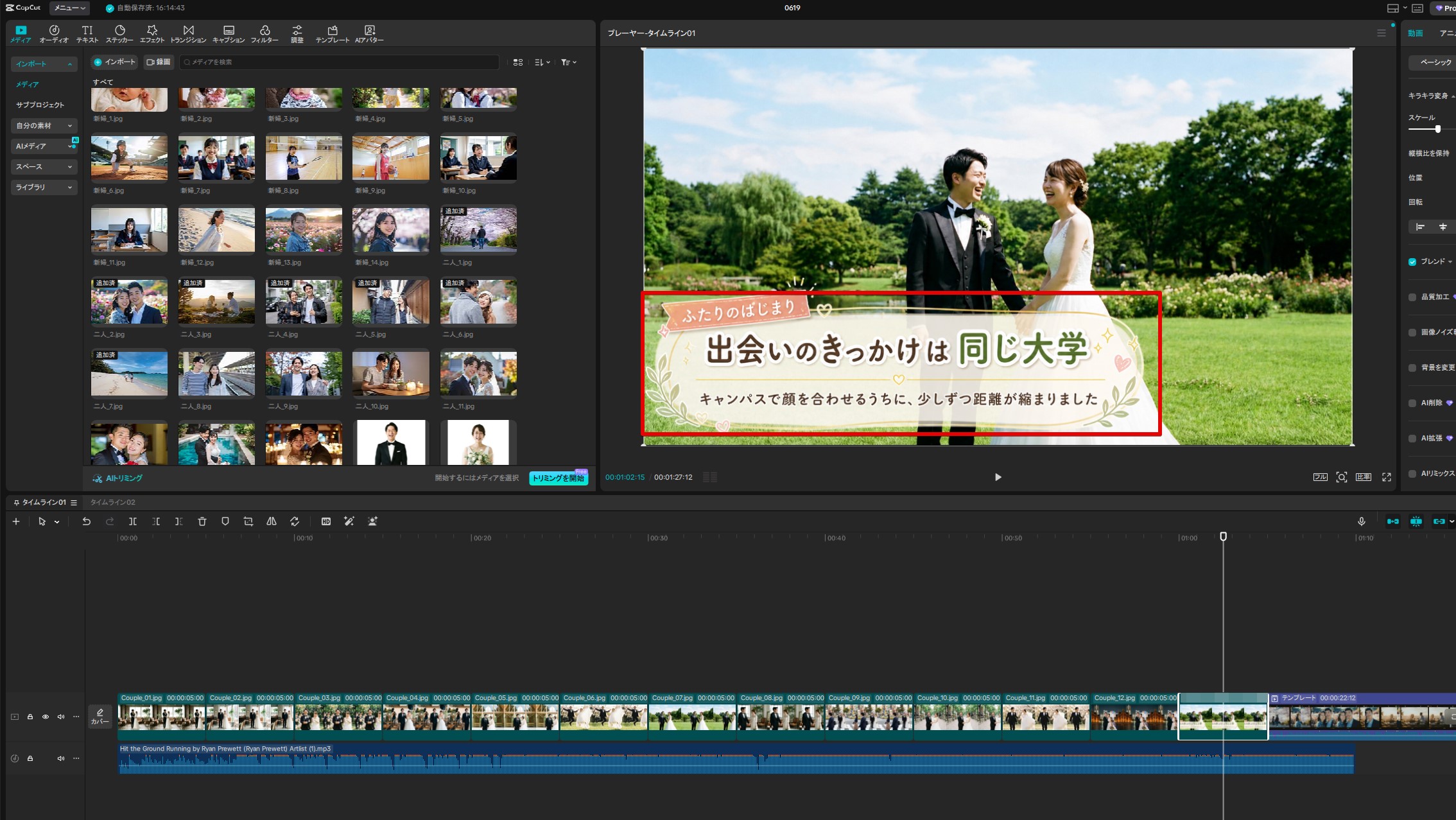This screenshot has width=1456, height=820.
Task: Click the fullscreen icon in player
Action: (1387, 477)
